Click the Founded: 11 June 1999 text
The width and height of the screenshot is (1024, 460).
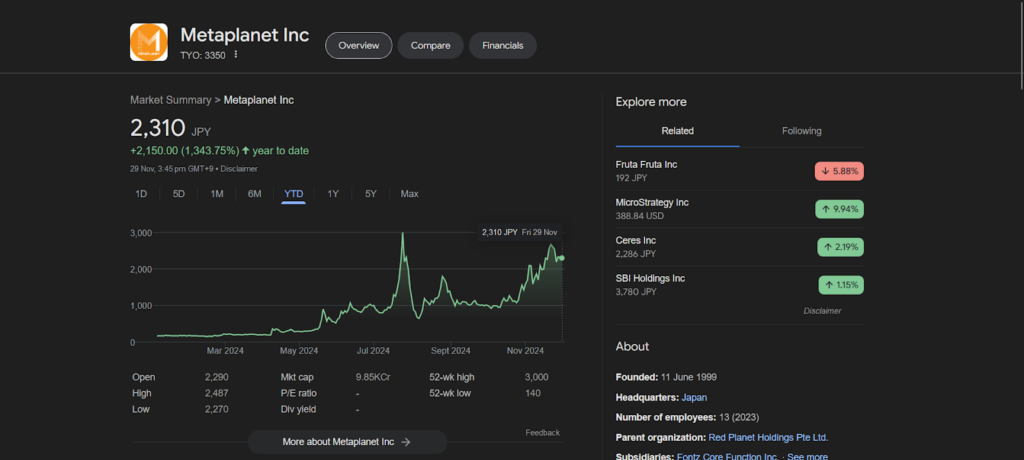coord(666,377)
